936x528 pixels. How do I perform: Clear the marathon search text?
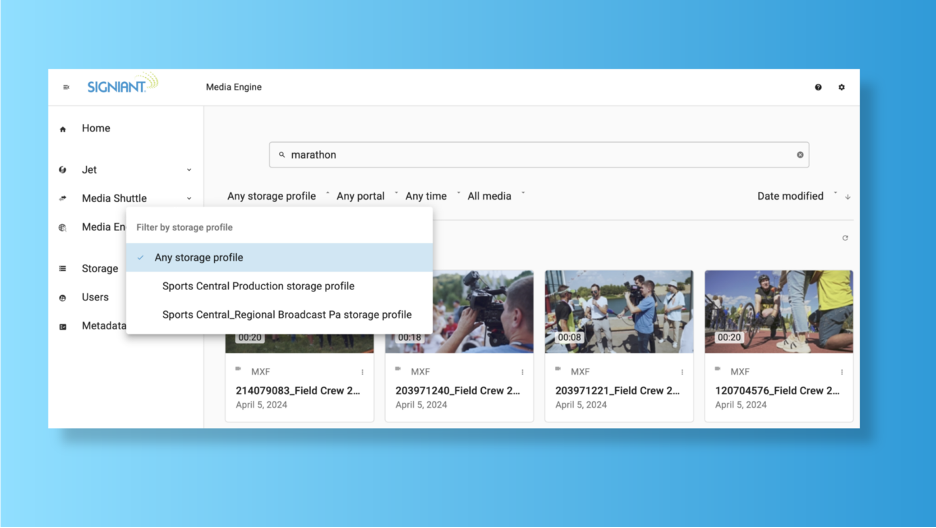click(x=800, y=155)
